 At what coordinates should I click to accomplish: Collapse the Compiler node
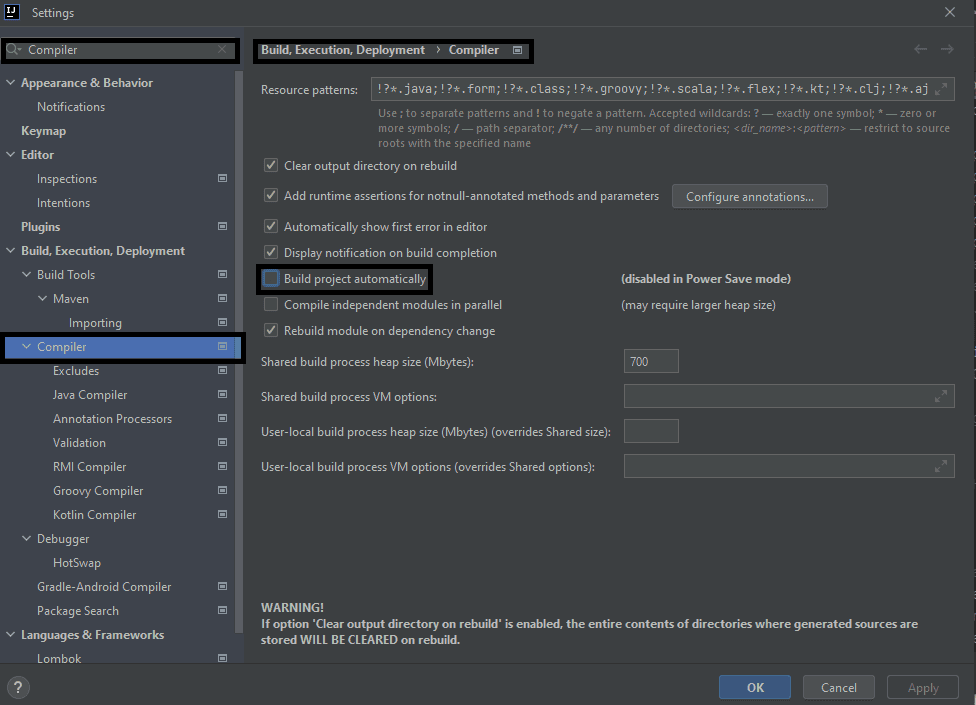[26, 347]
